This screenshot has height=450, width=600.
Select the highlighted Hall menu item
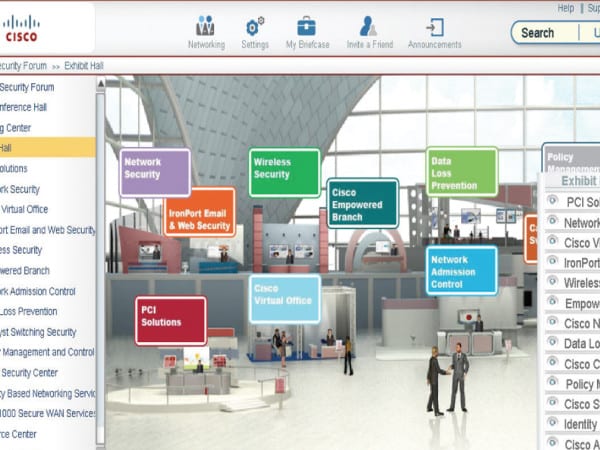tap(47, 148)
